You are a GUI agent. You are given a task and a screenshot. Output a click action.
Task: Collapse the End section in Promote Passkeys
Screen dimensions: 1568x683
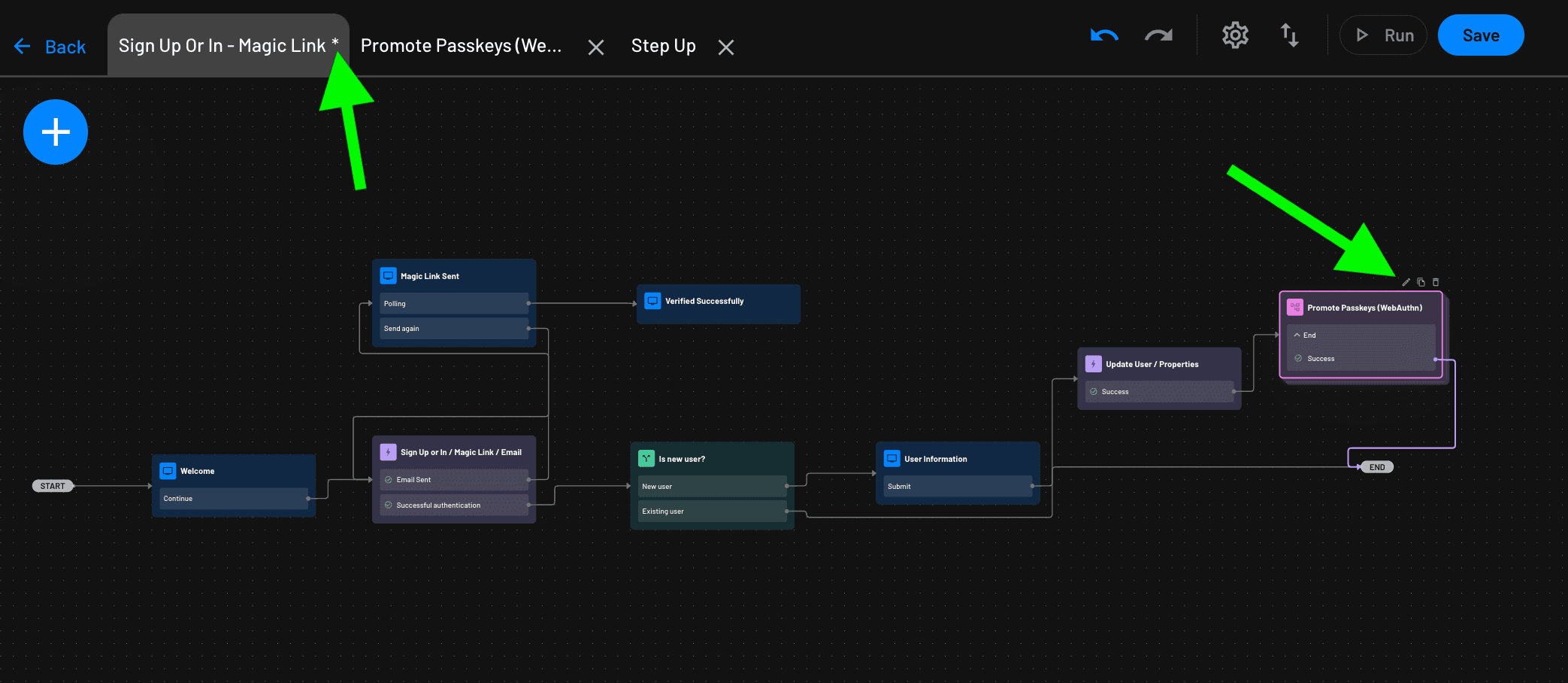(x=1297, y=335)
